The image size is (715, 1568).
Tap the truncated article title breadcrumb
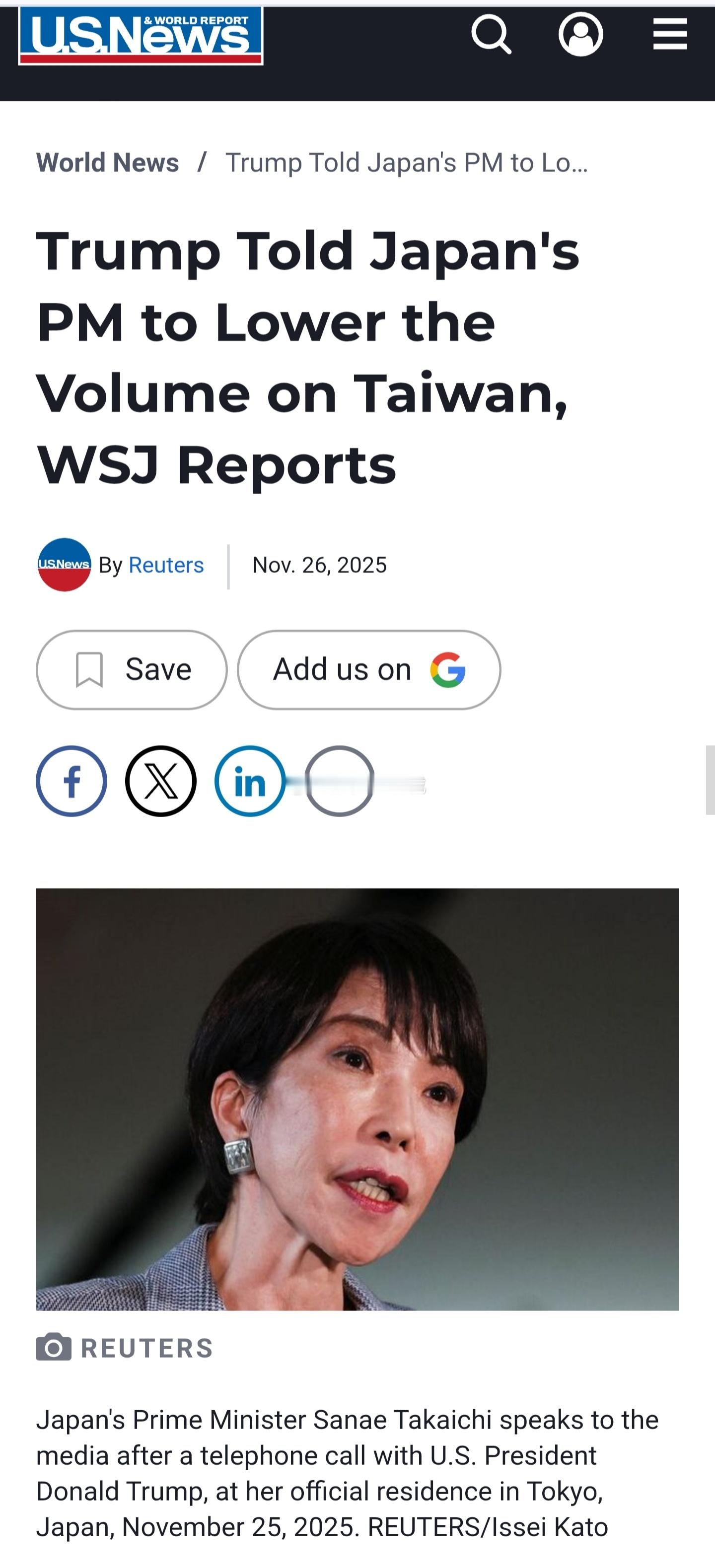[x=407, y=163]
